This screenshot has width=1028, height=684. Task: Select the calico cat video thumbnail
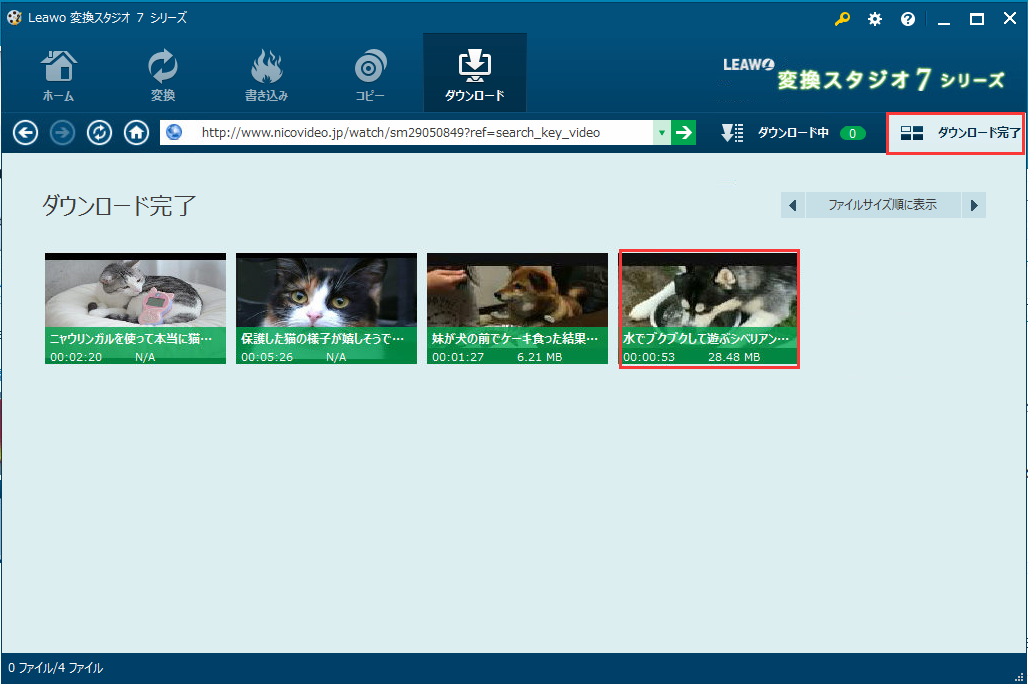click(326, 308)
